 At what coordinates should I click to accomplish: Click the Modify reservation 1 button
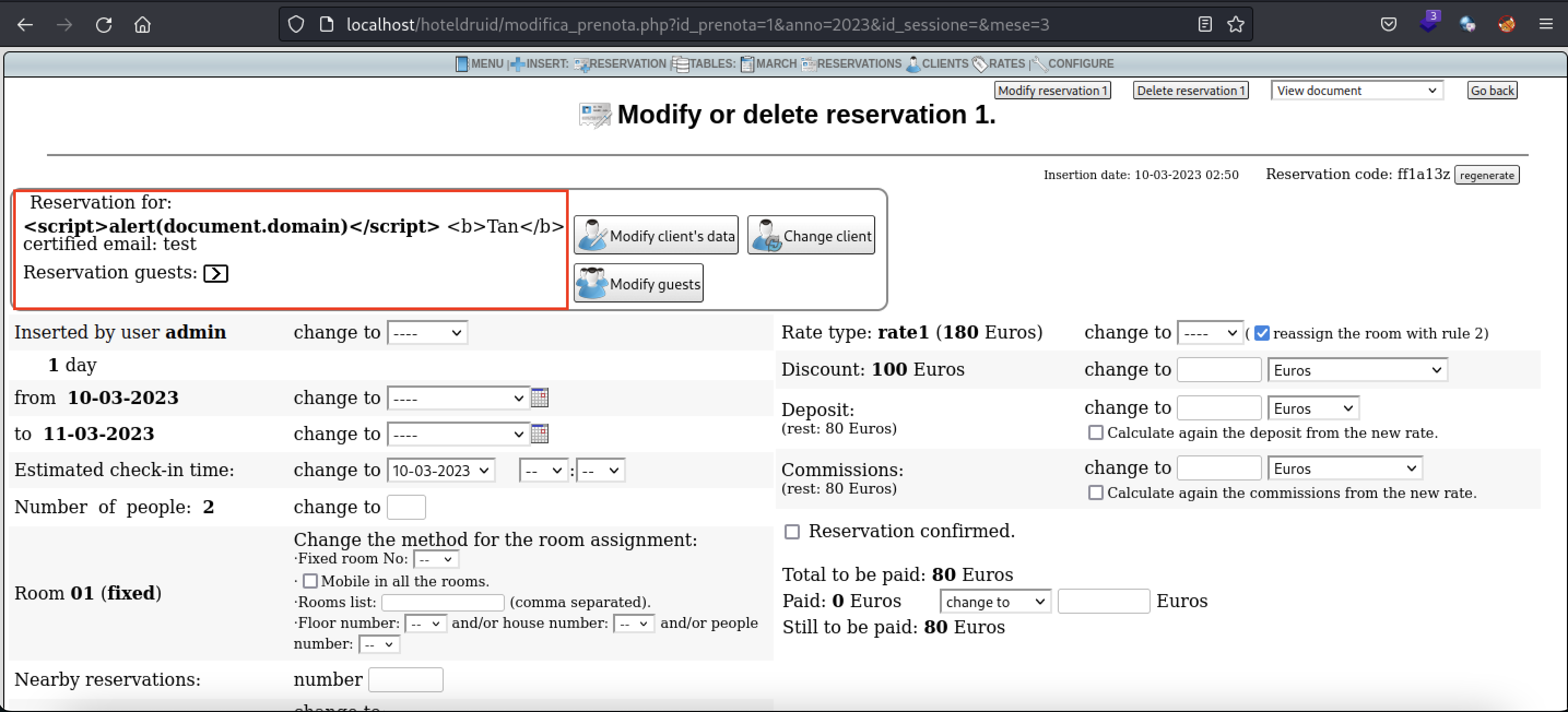[x=1052, y=91]
